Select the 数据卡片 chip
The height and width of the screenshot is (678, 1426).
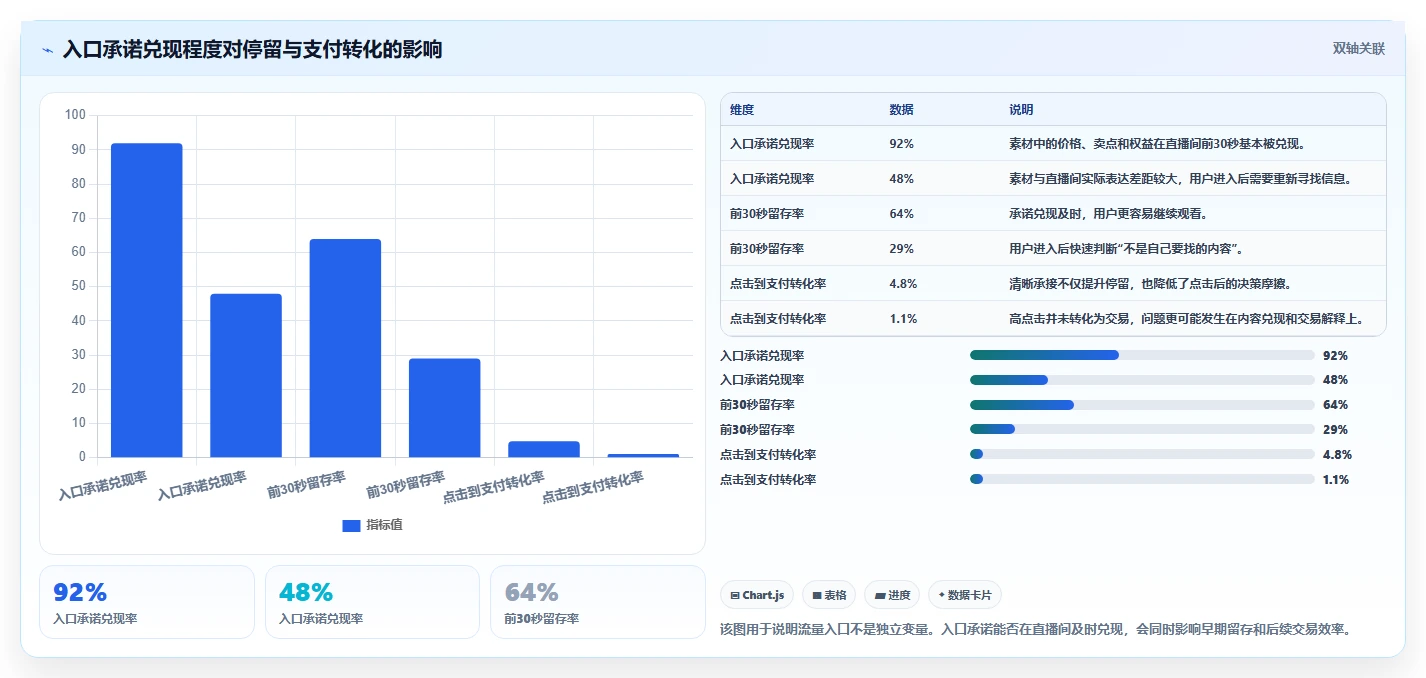pyautogui.click(x=965, y=595)
